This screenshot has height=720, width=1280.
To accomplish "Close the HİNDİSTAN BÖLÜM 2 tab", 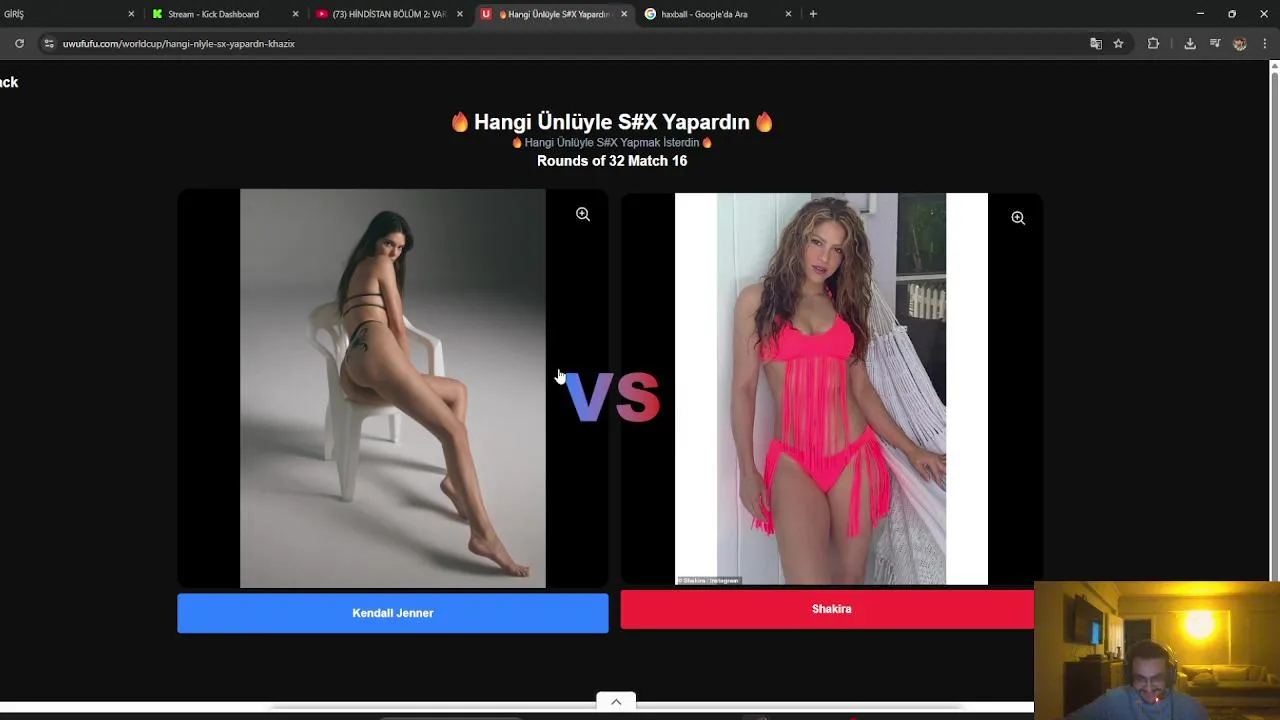I will (460, 14).
